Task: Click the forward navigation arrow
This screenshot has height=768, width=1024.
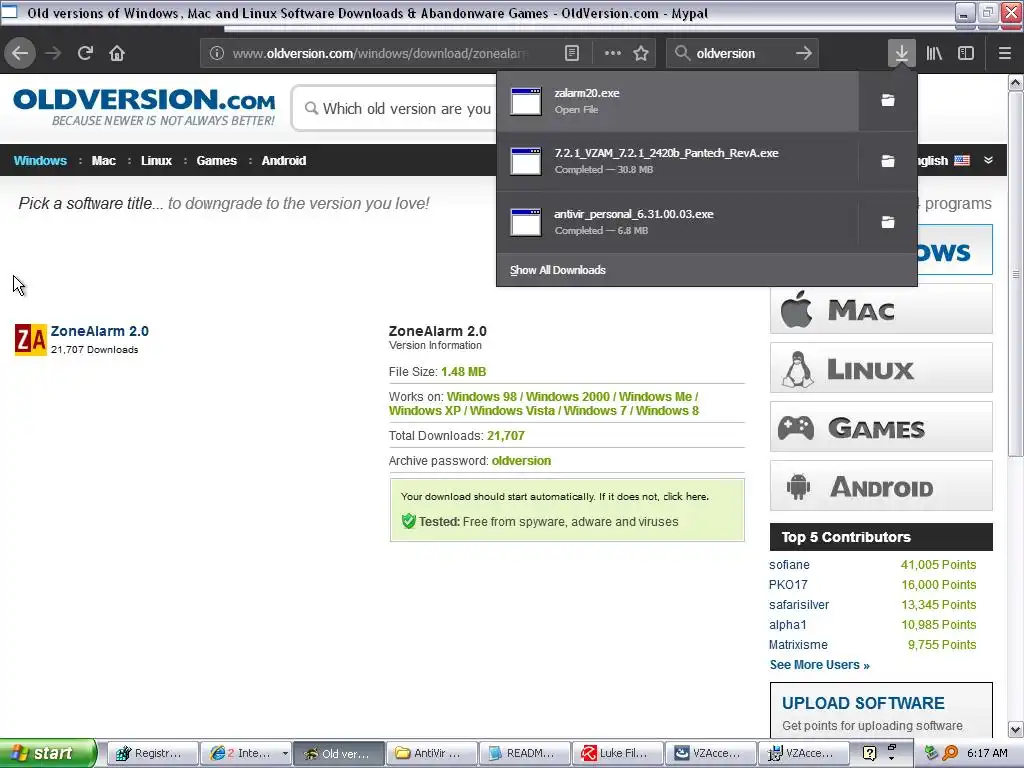Action: [53, 53]
